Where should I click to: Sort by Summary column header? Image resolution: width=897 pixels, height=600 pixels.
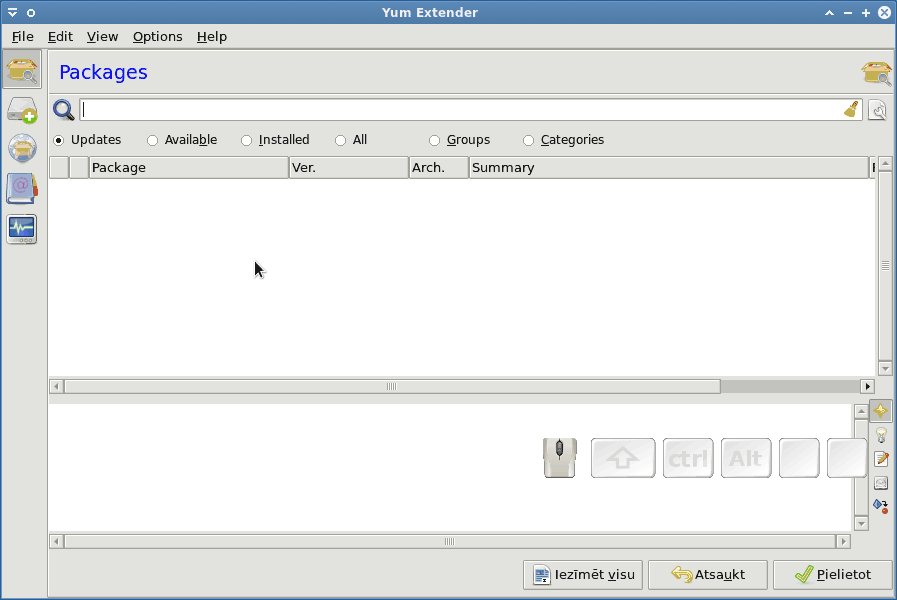tap(669, 168)
